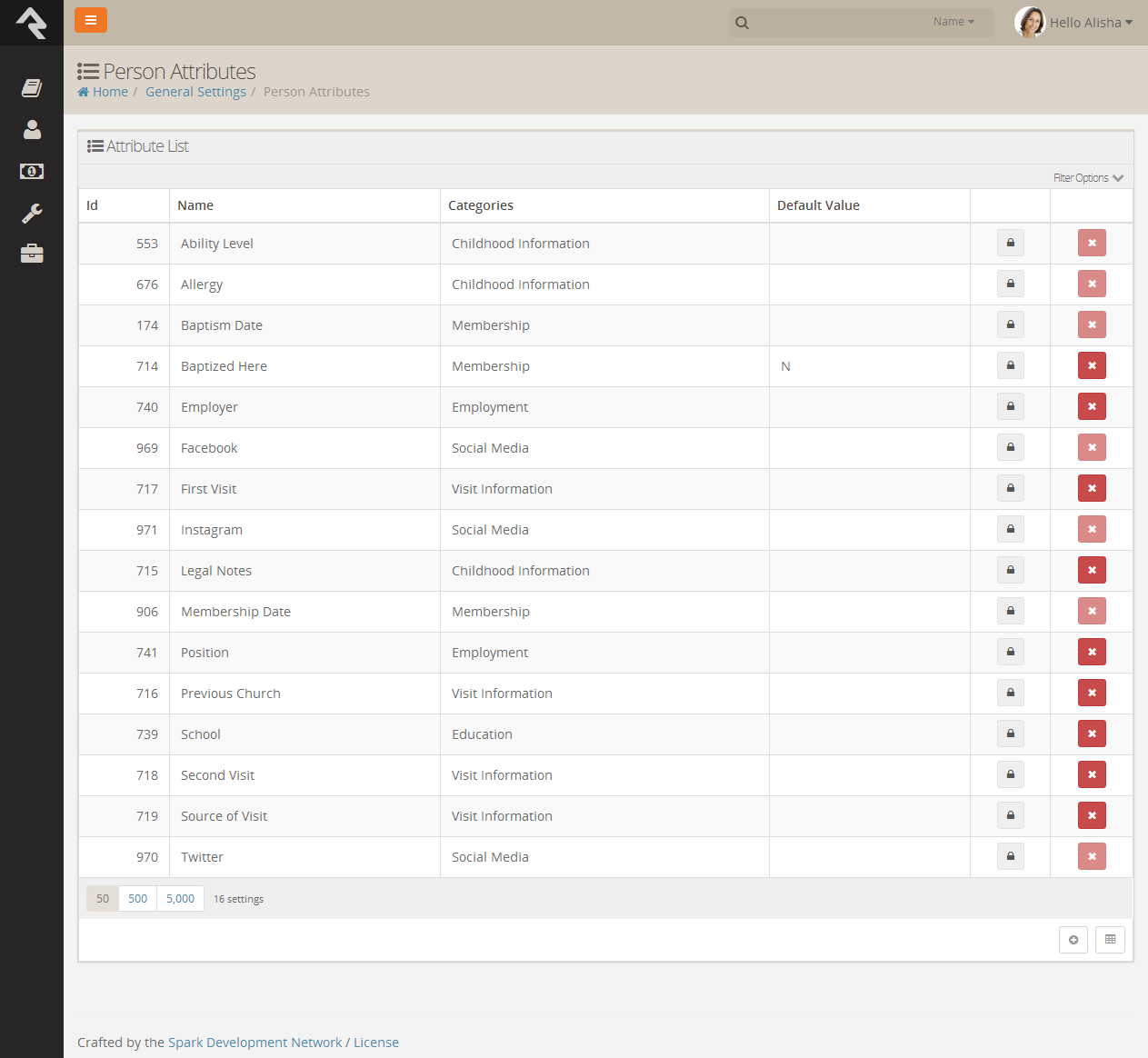Click the security lock icon for Baptized Here
The width and height of the screenshot is (1148, 1058).
pos(1010,365)
